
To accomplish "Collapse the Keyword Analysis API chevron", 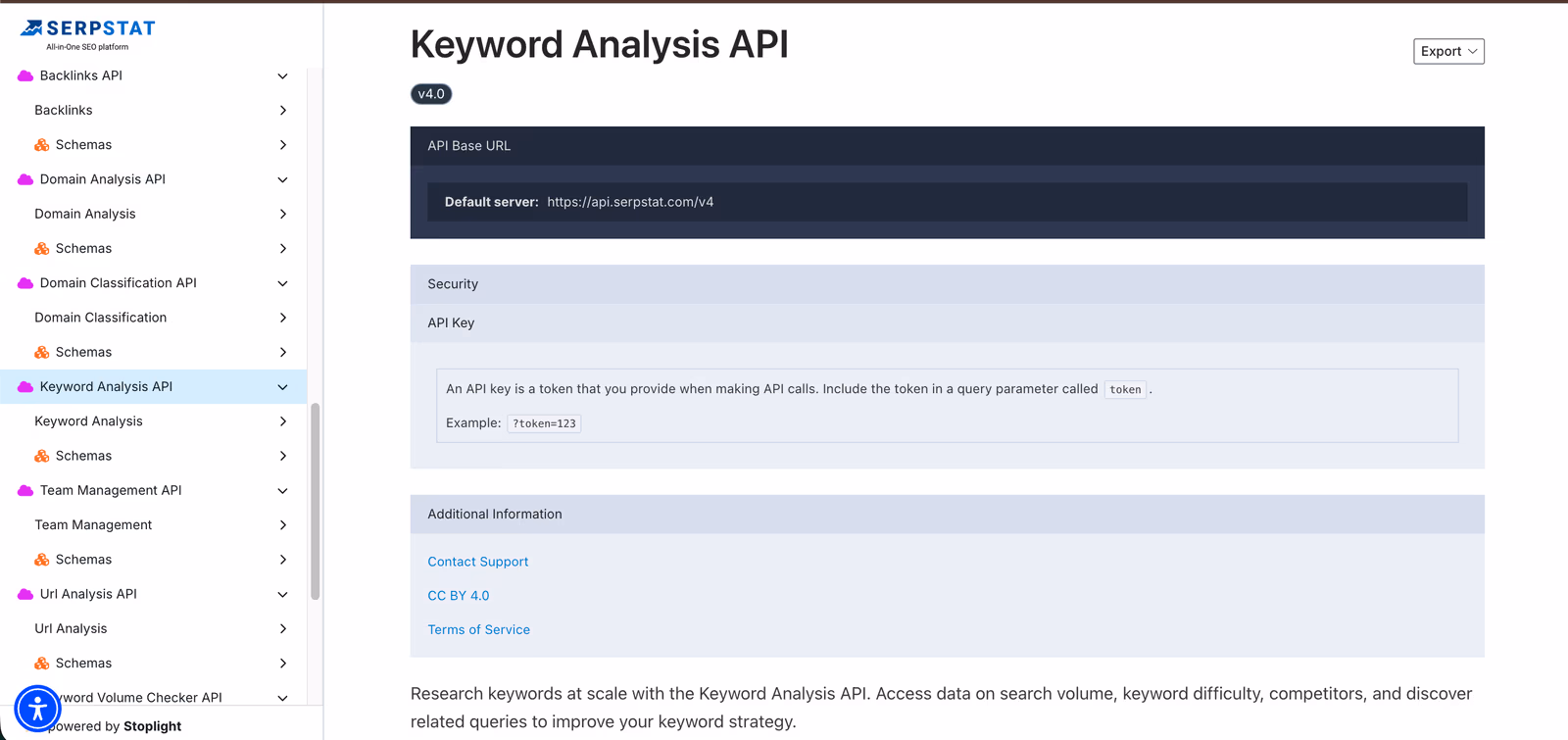I will click(x=282, y=387).
